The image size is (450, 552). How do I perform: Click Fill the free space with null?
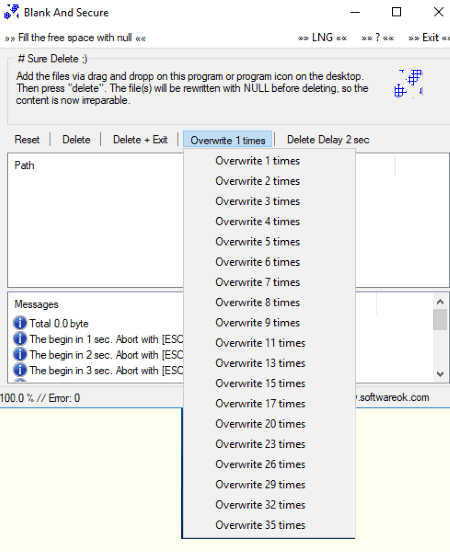75,38
